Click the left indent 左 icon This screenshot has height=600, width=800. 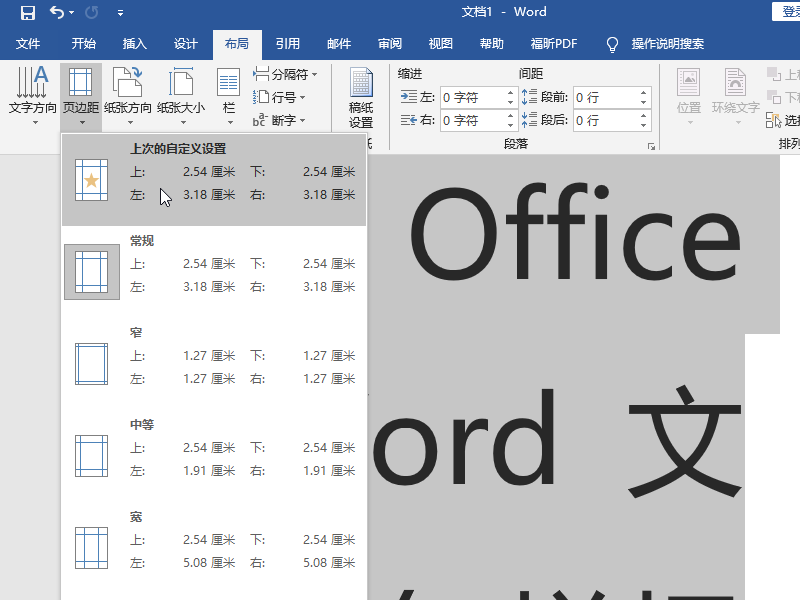tap(409, 96)
